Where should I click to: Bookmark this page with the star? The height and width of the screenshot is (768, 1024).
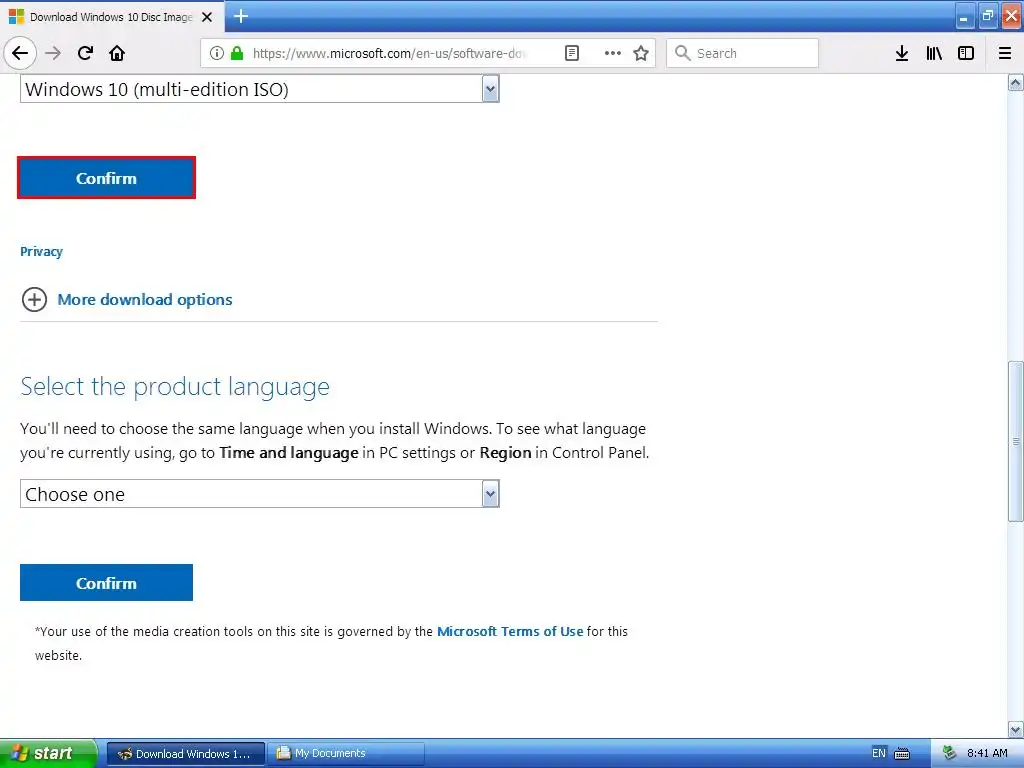click(641, 53)
